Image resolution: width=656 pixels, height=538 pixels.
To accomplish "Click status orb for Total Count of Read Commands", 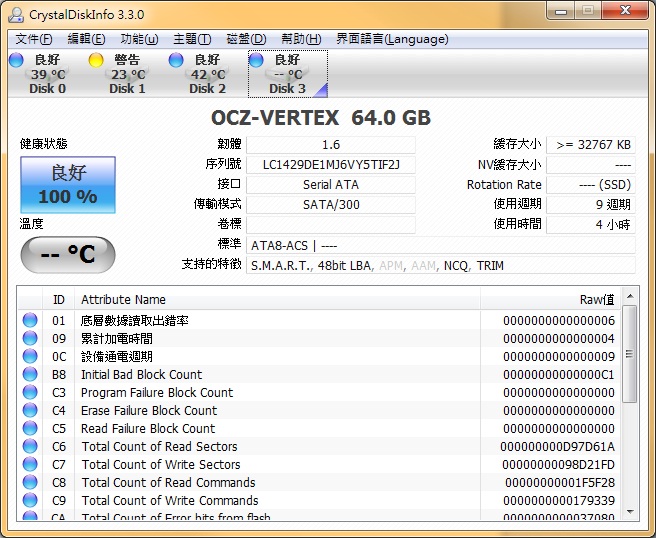I will 30,482.
